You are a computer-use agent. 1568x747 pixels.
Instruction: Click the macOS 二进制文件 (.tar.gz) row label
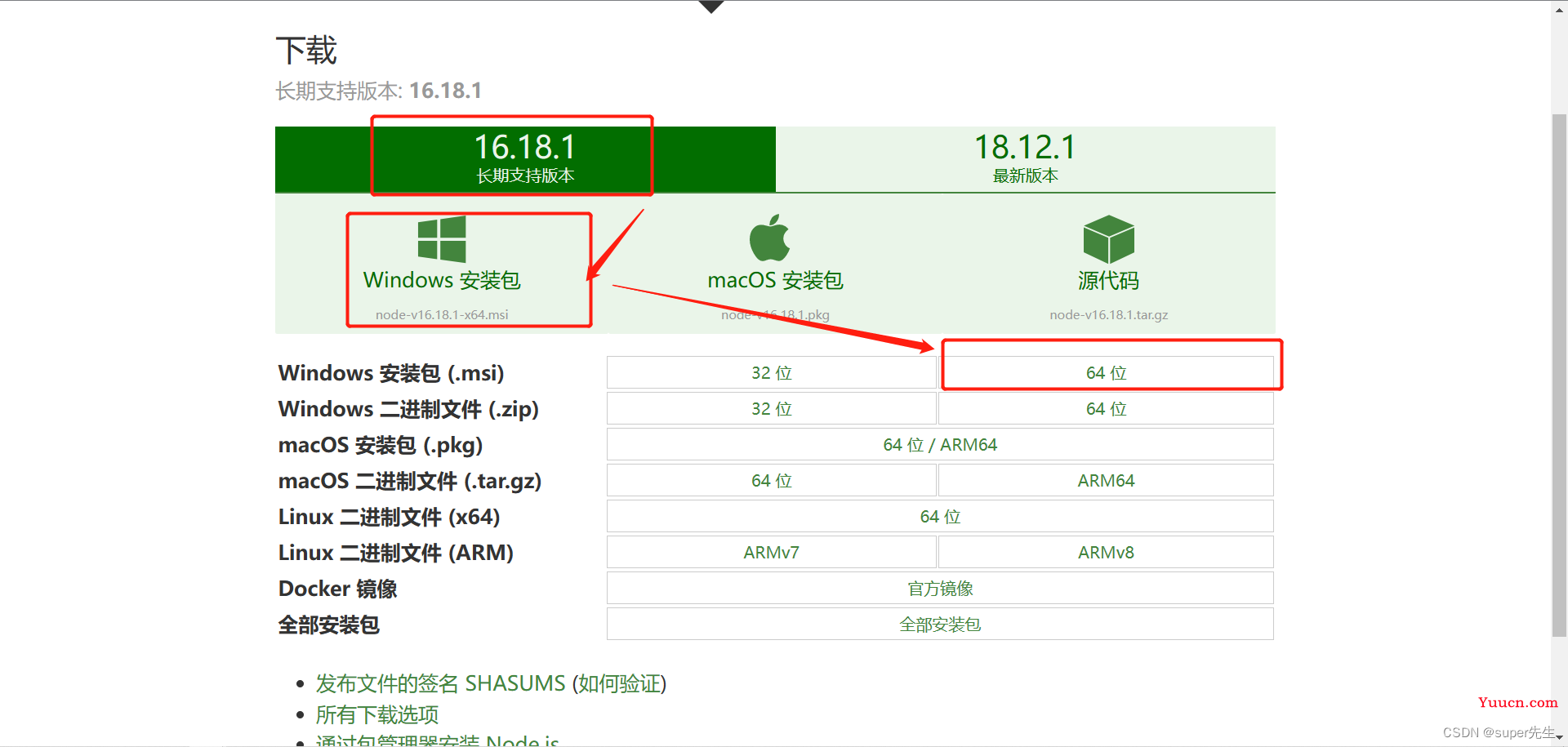click(410, 481)
